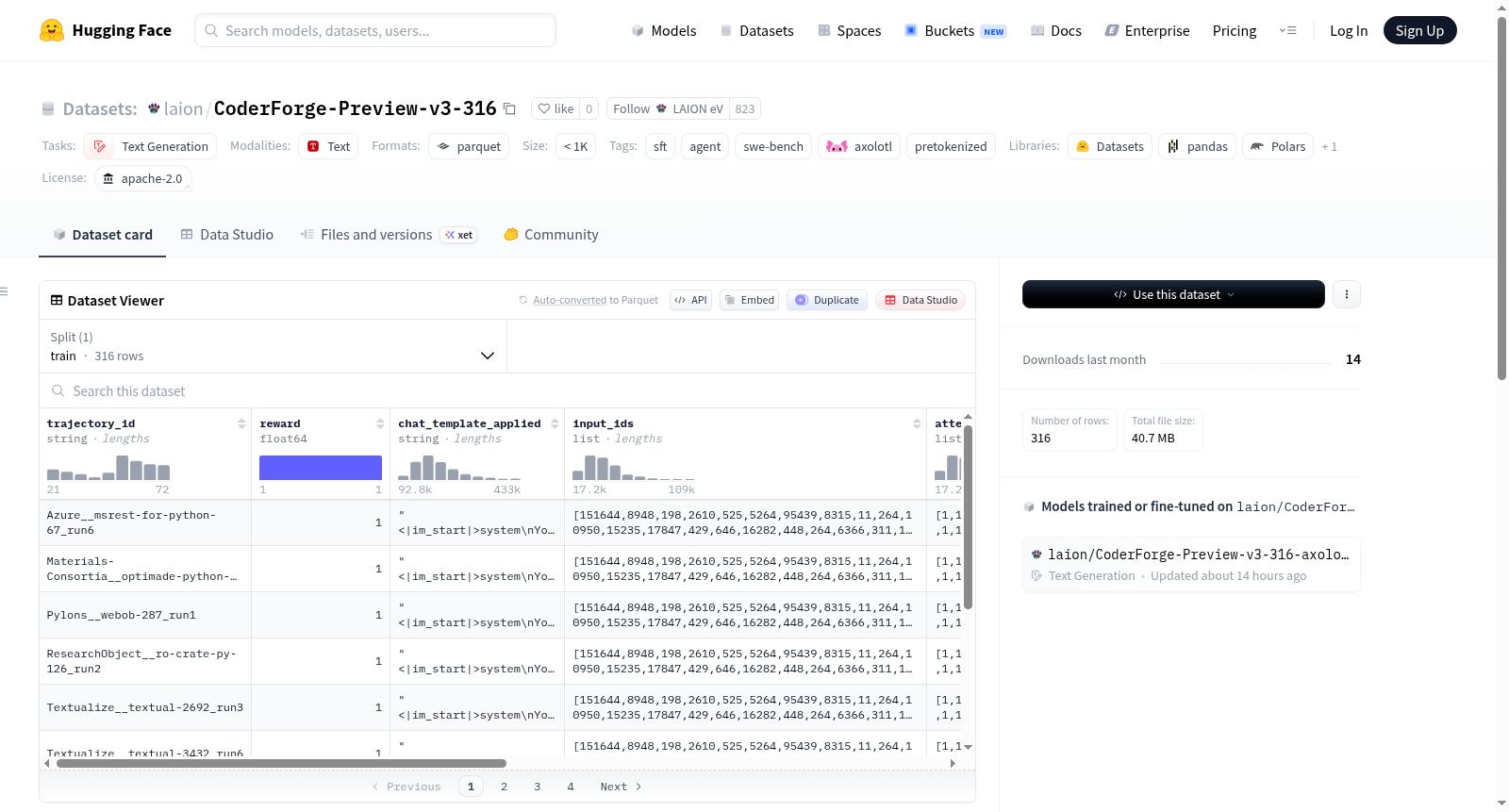Focus the Search this dataset field
The height and width of the screenshot is (812, 1509).
[507, 390]
